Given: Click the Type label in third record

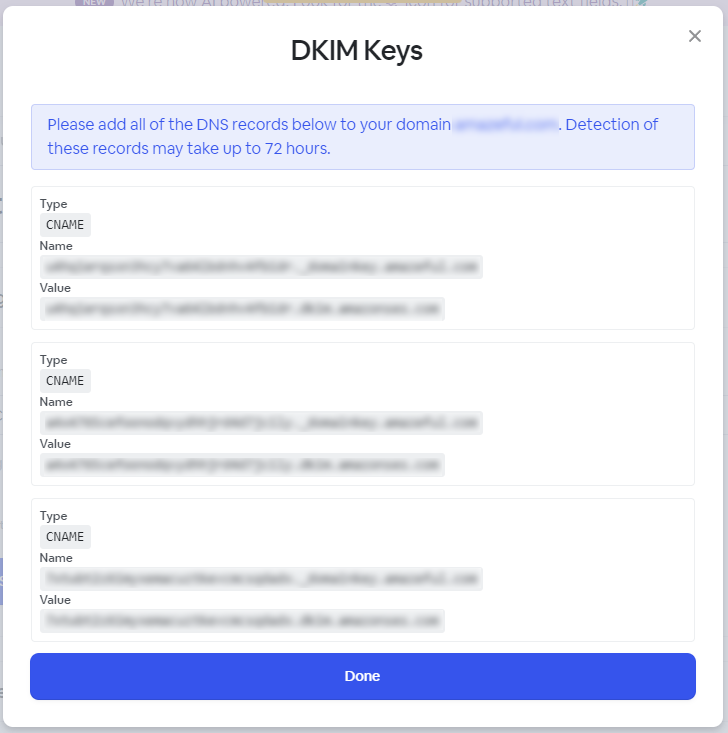Looking at the screenshot, I should point(54,516).
